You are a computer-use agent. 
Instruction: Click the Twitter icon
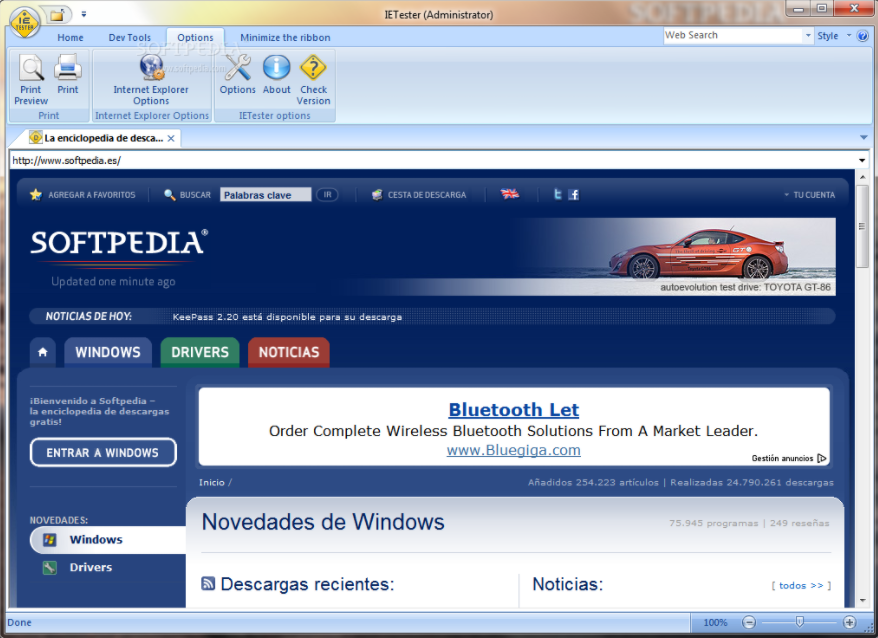(558, 194)
